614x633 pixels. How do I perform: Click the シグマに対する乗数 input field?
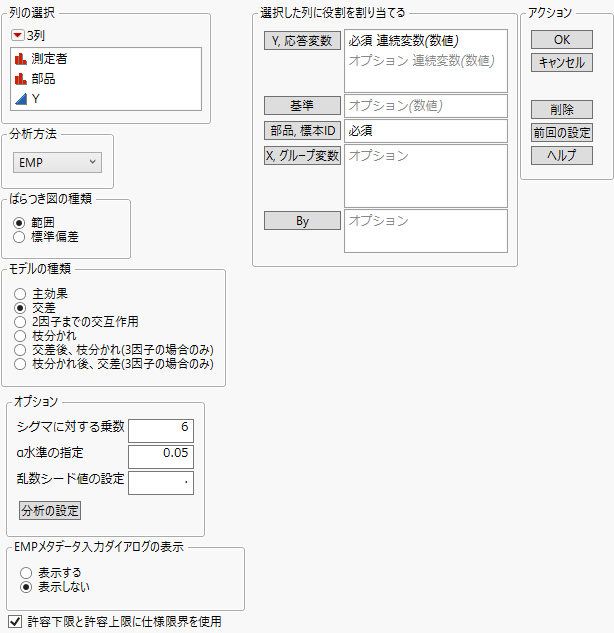[161, 431]
